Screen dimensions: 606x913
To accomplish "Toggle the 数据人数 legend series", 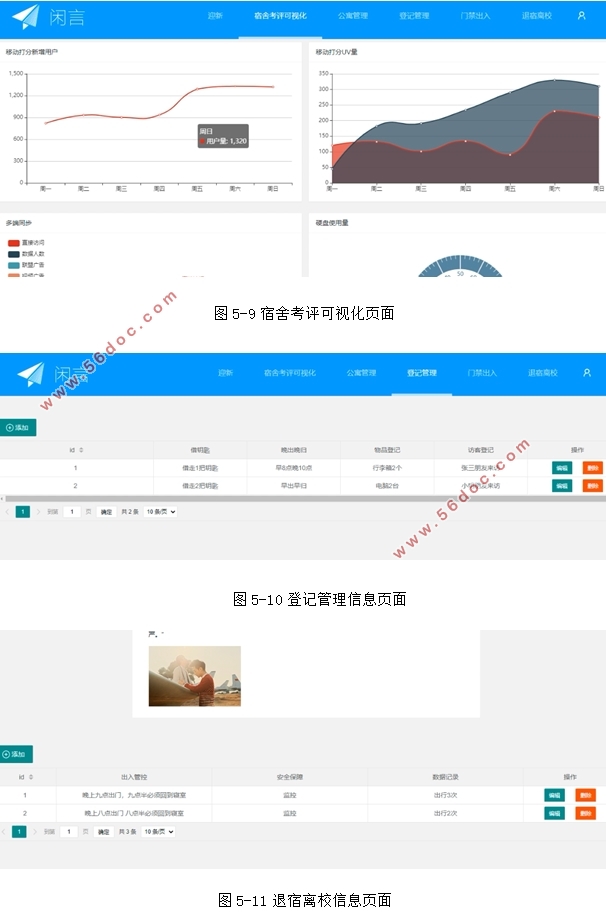I will (x=14, y=254).
